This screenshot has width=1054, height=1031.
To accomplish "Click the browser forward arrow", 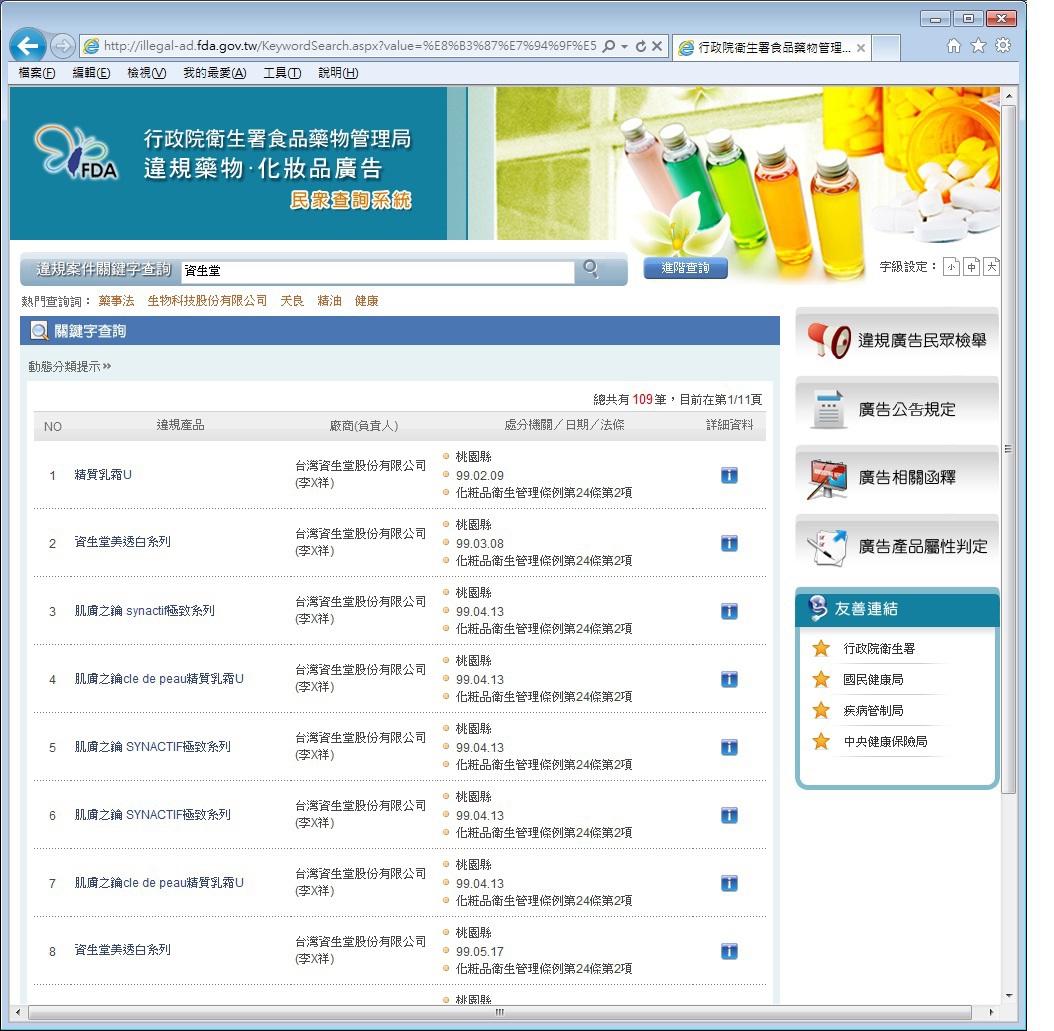I will point(63,46).
